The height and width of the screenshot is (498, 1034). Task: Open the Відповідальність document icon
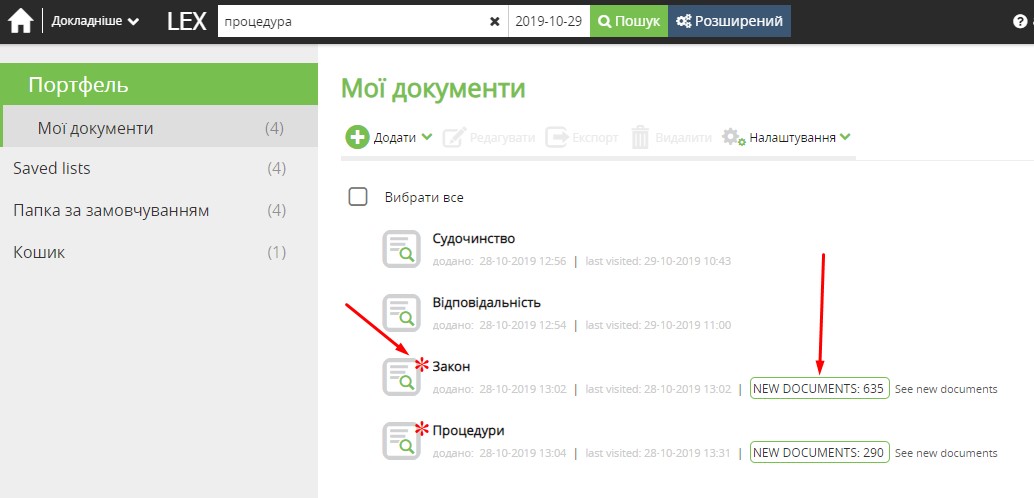point(402,312)
